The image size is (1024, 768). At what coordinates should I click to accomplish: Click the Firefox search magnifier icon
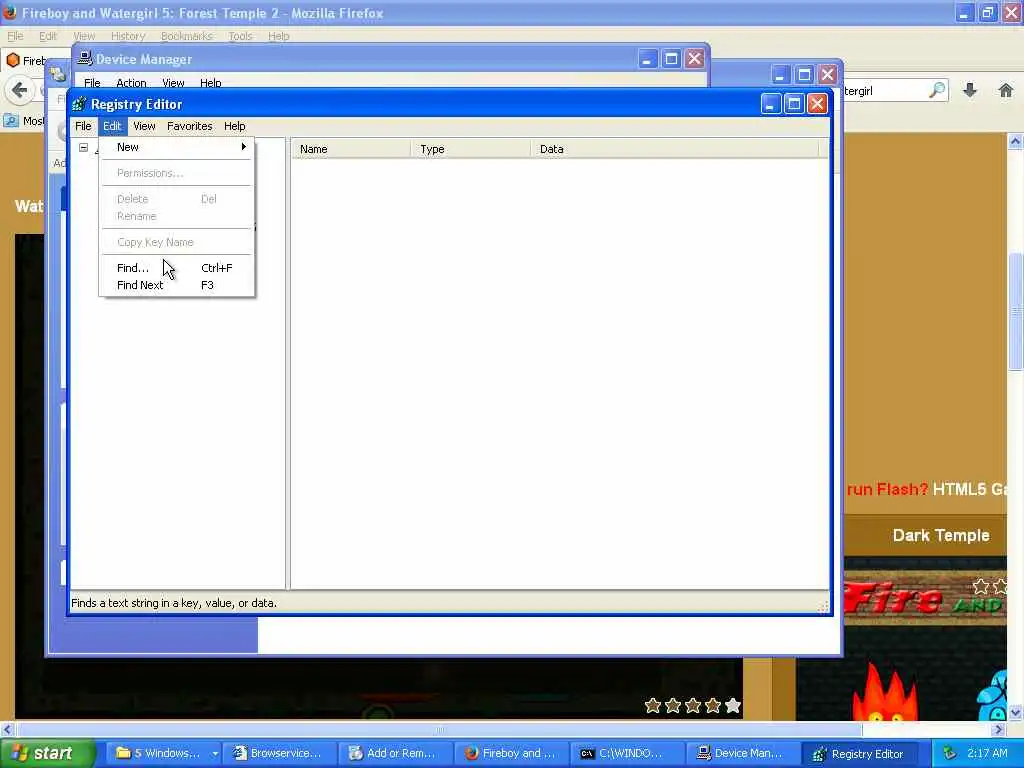click(937, 90)
